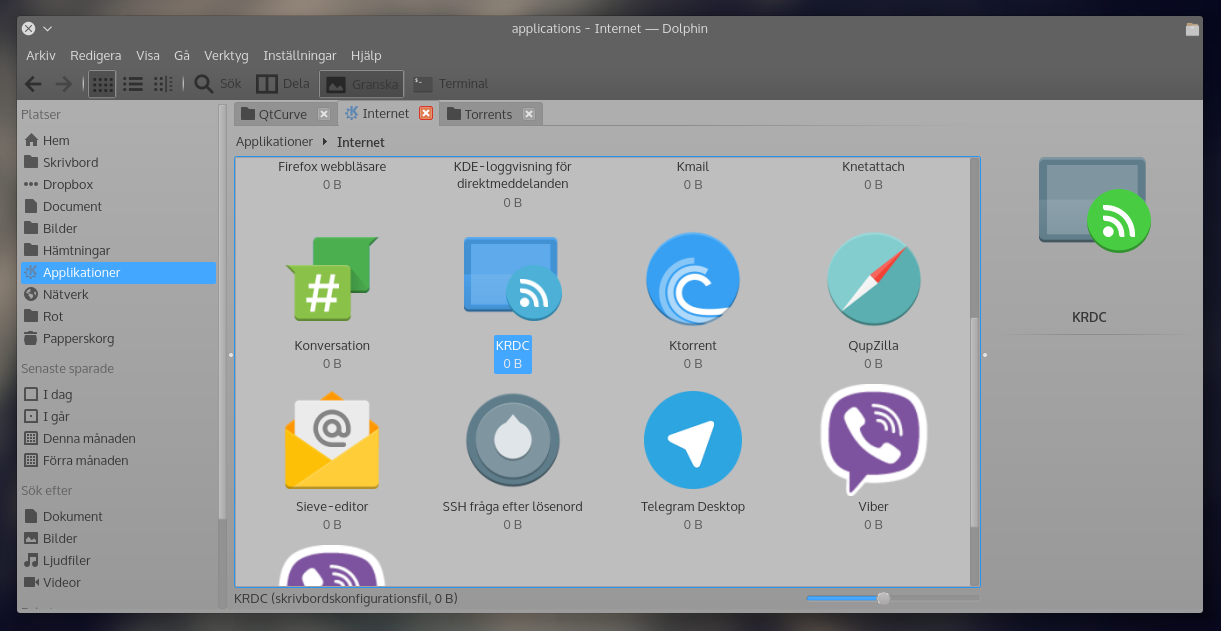Open Document folder in the sidebar
The height and width of the screenshot is (631, 1221).
tap(118, 207)
